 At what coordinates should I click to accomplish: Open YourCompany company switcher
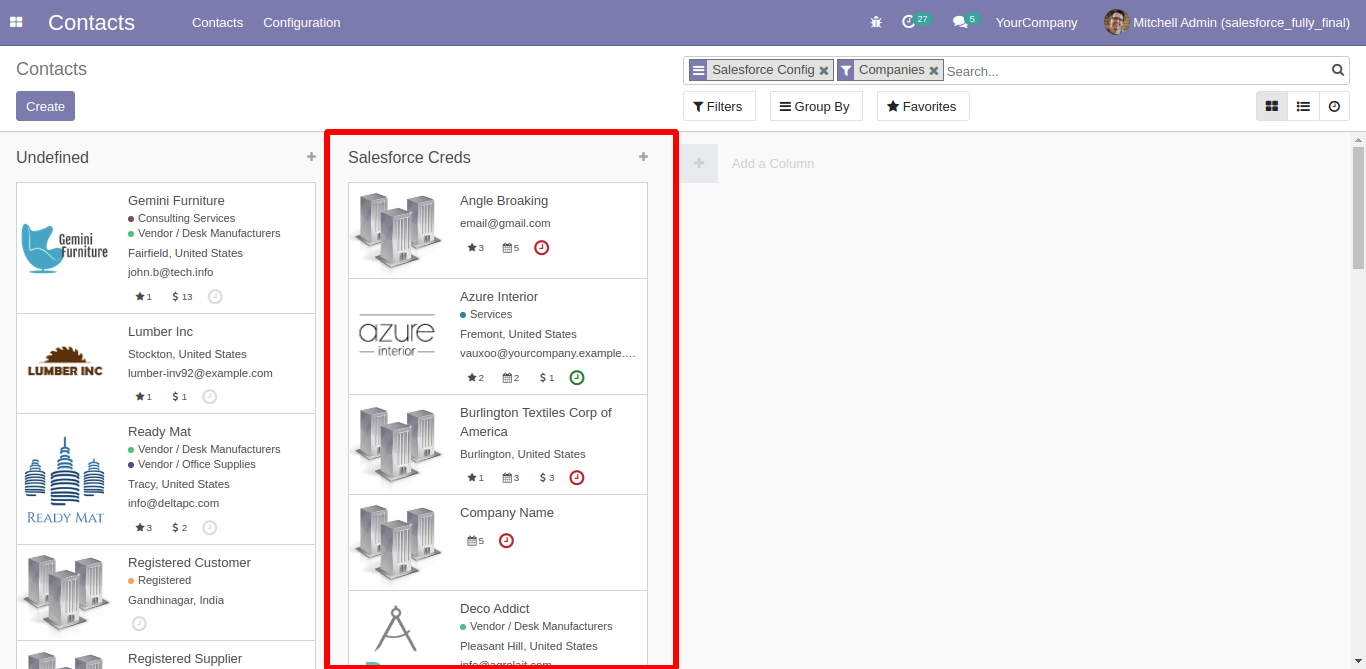pyautogui.click(x=1037, y=22)
